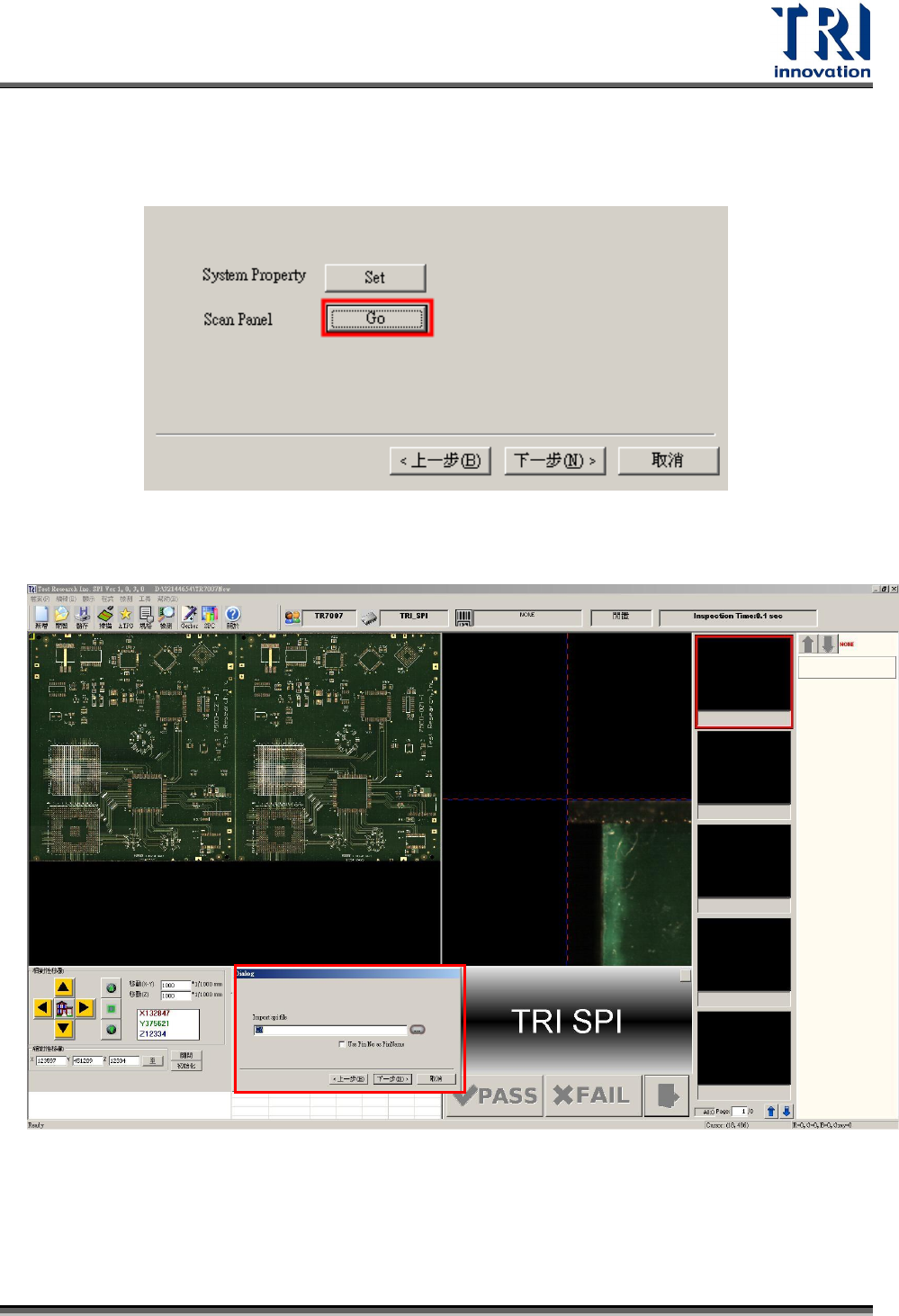Open the 顯示 menu
Viewport: 899px width, 1316px height.
click(x=88, y=599)
